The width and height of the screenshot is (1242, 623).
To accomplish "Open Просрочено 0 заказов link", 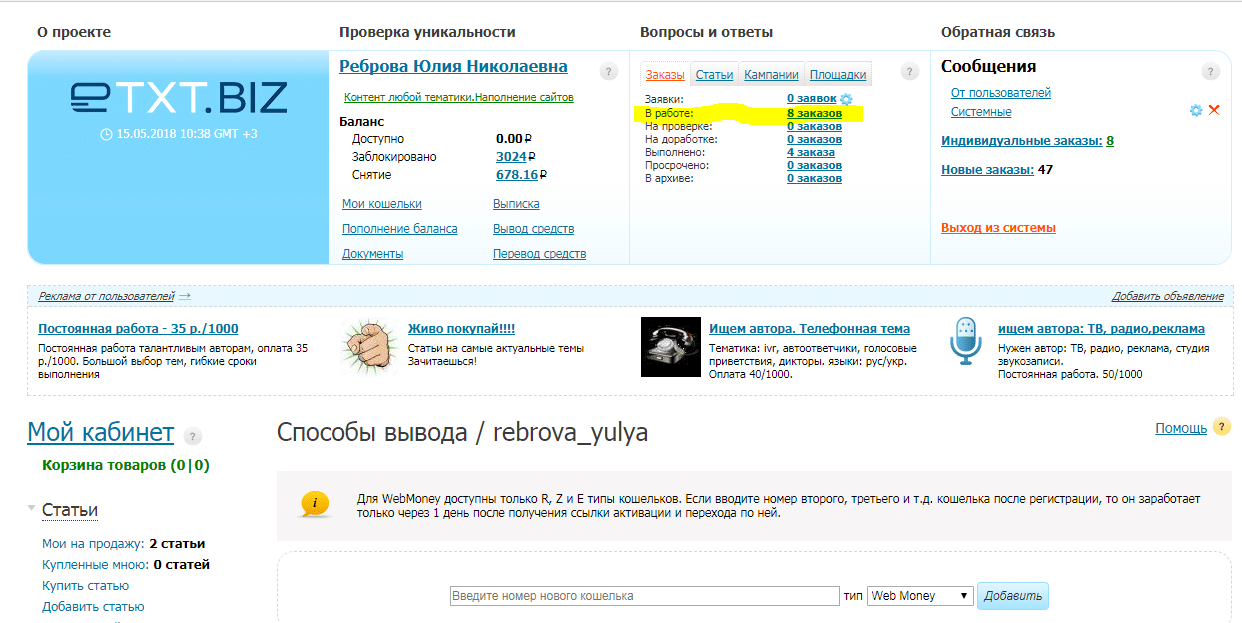I will [814, 165].
